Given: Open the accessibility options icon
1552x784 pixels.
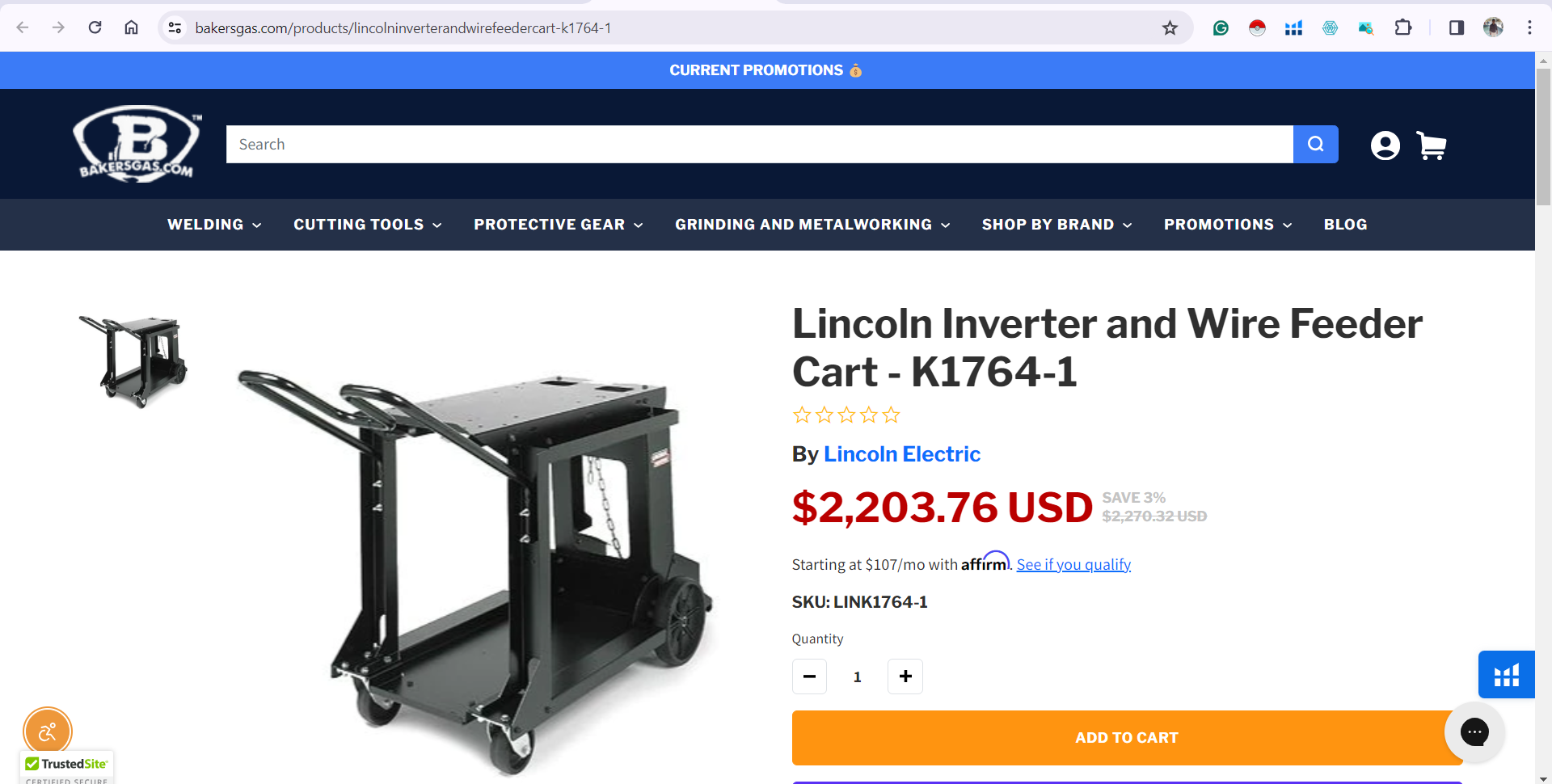Looking at the screenshot, I should [48, 732].
